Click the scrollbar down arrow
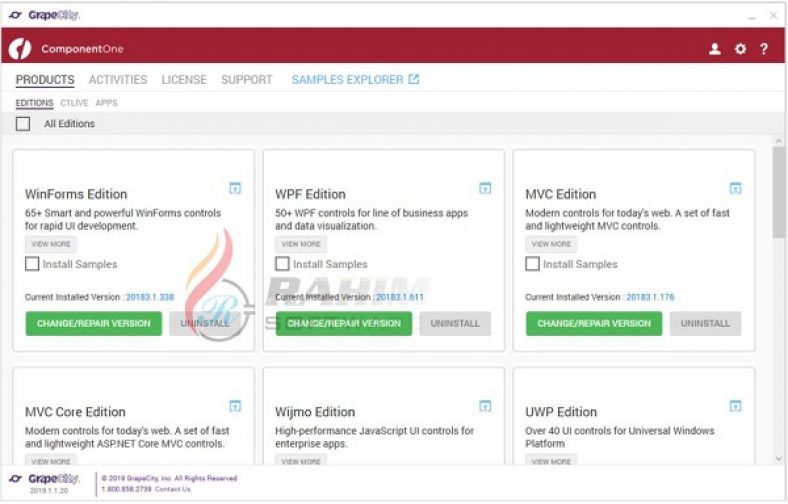The image size is (788, 504). click(779, 458)
